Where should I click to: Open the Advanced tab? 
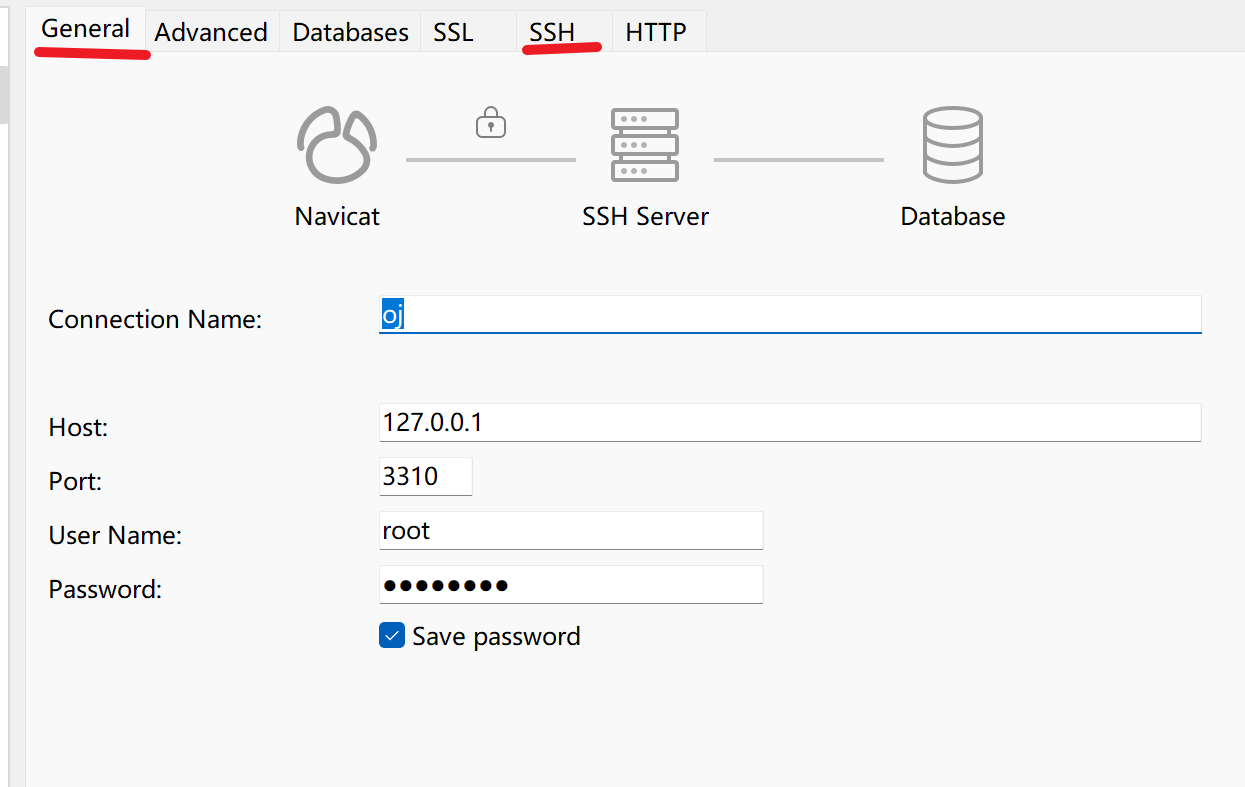[x=211, y=32]
